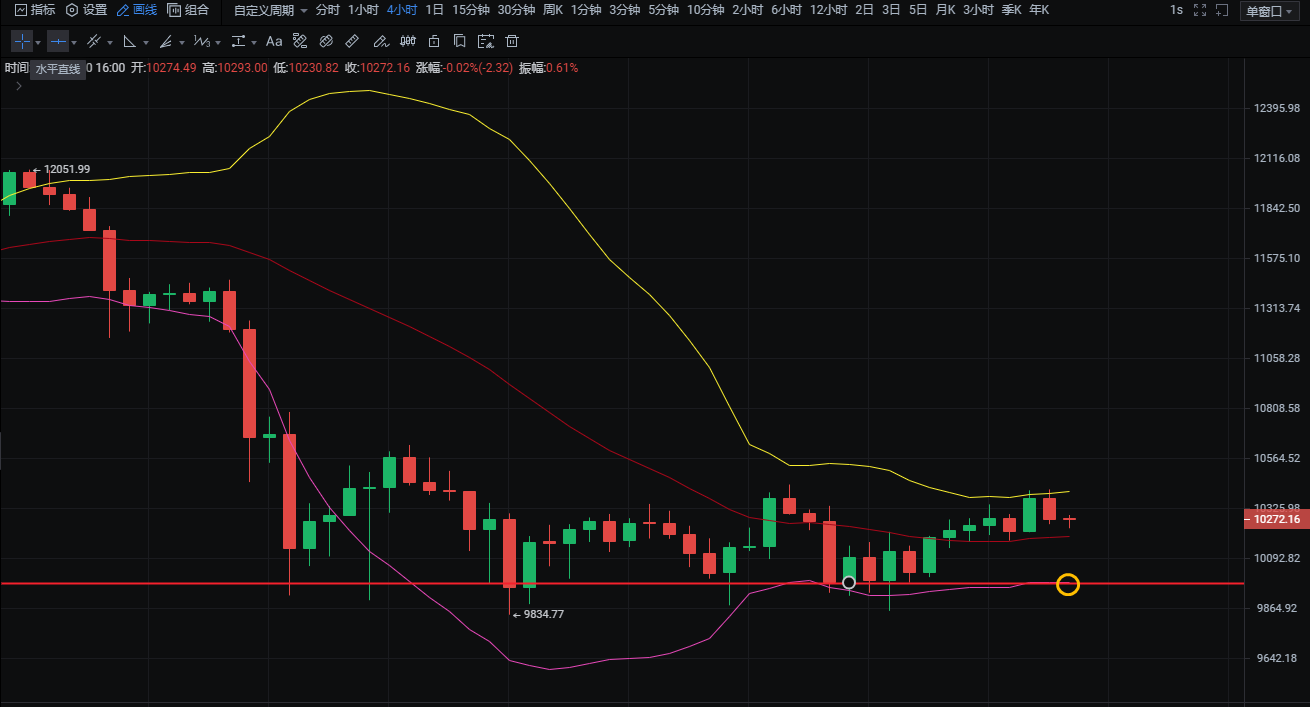Select the ruler measurement tool
Image resolution: width=1310 pixels, height=707 pixels.
(352, 42)
